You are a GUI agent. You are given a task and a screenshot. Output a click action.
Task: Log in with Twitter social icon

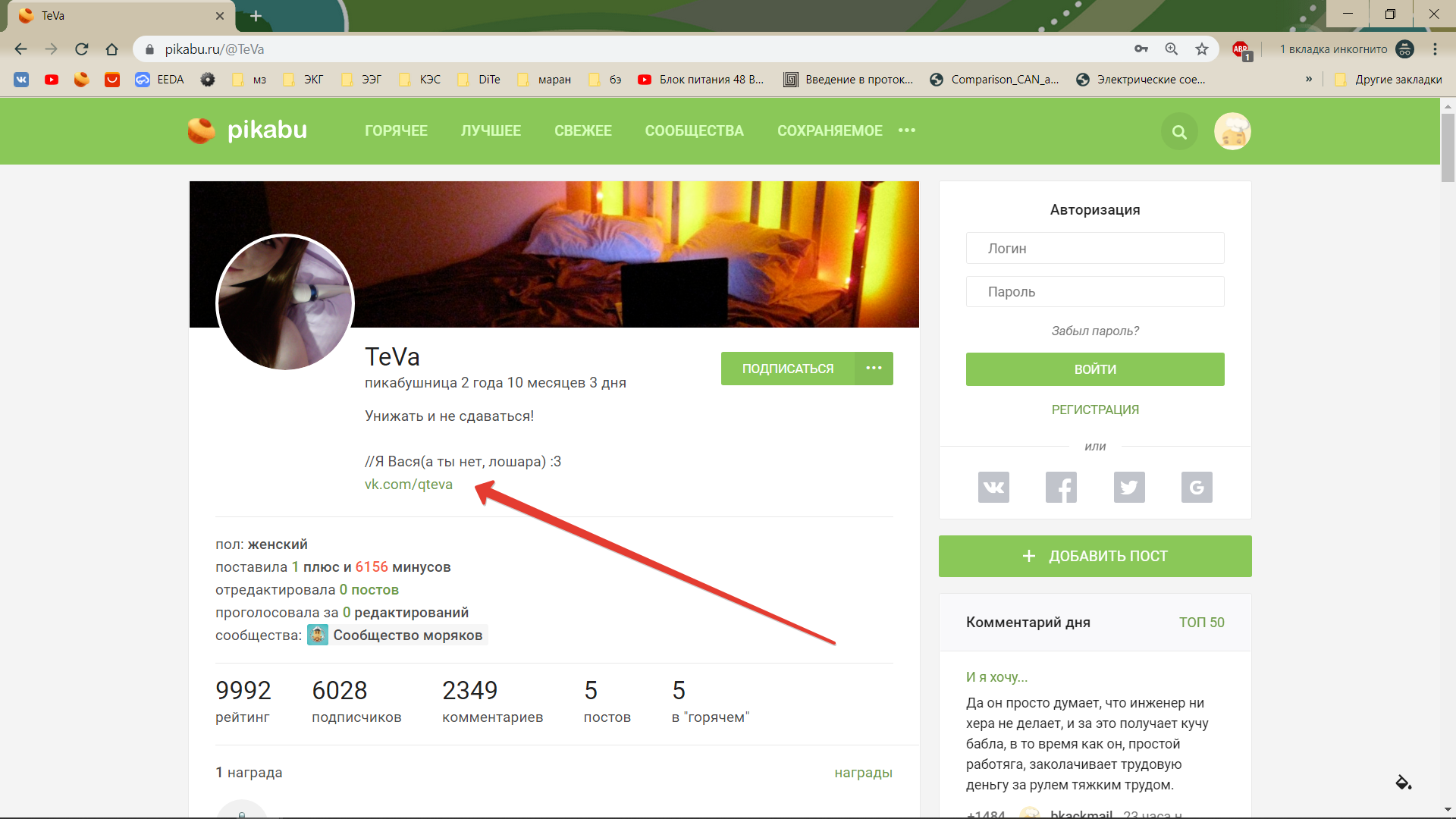click(1129, 487)
